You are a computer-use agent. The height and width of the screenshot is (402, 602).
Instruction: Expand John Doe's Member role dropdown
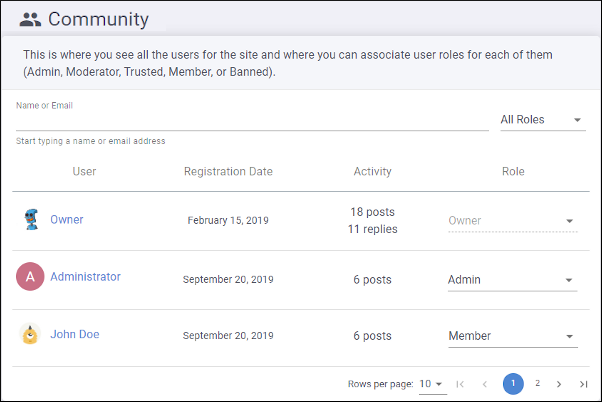coord(512,337)
